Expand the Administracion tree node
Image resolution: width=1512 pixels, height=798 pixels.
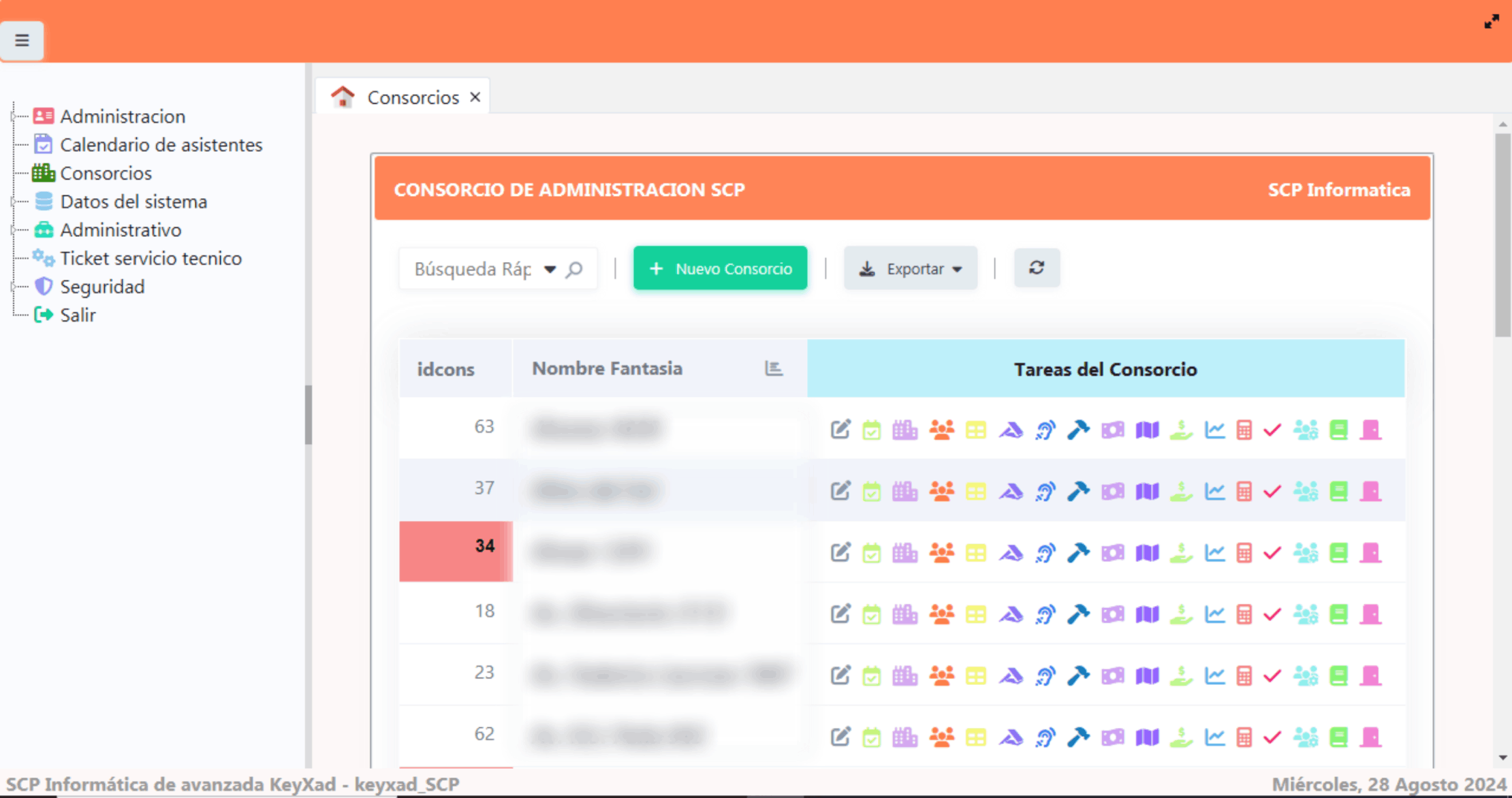13,116
